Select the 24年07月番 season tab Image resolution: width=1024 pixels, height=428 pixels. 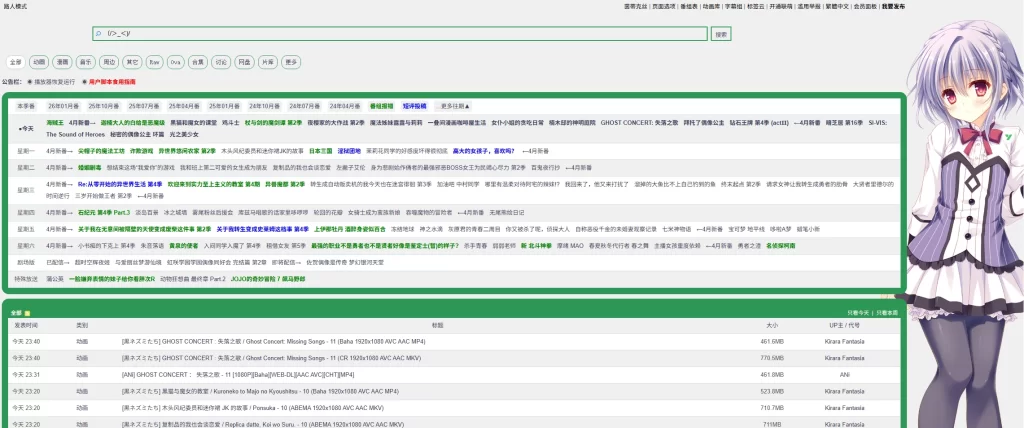coord(304,106)
